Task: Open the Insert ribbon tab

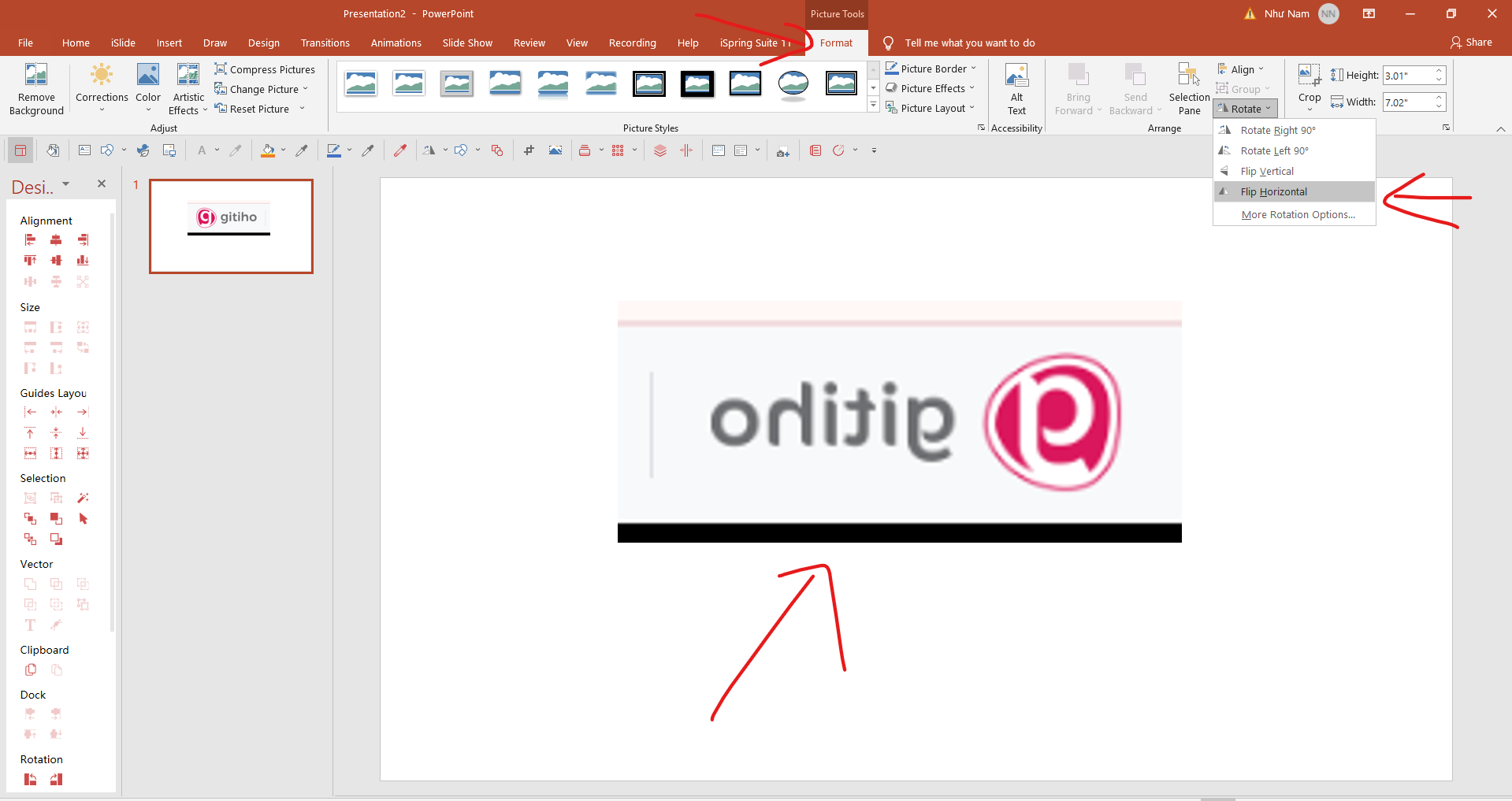Action: point(169,43)
